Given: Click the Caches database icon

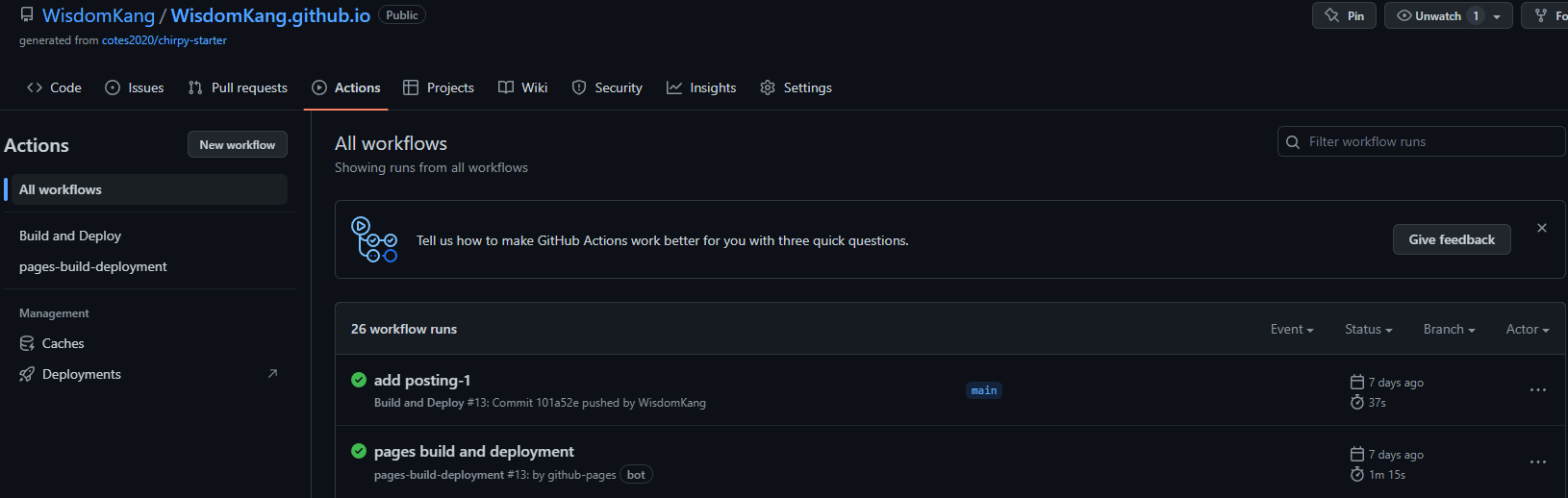Looking at the screenshot, I should tap(27, 343).
